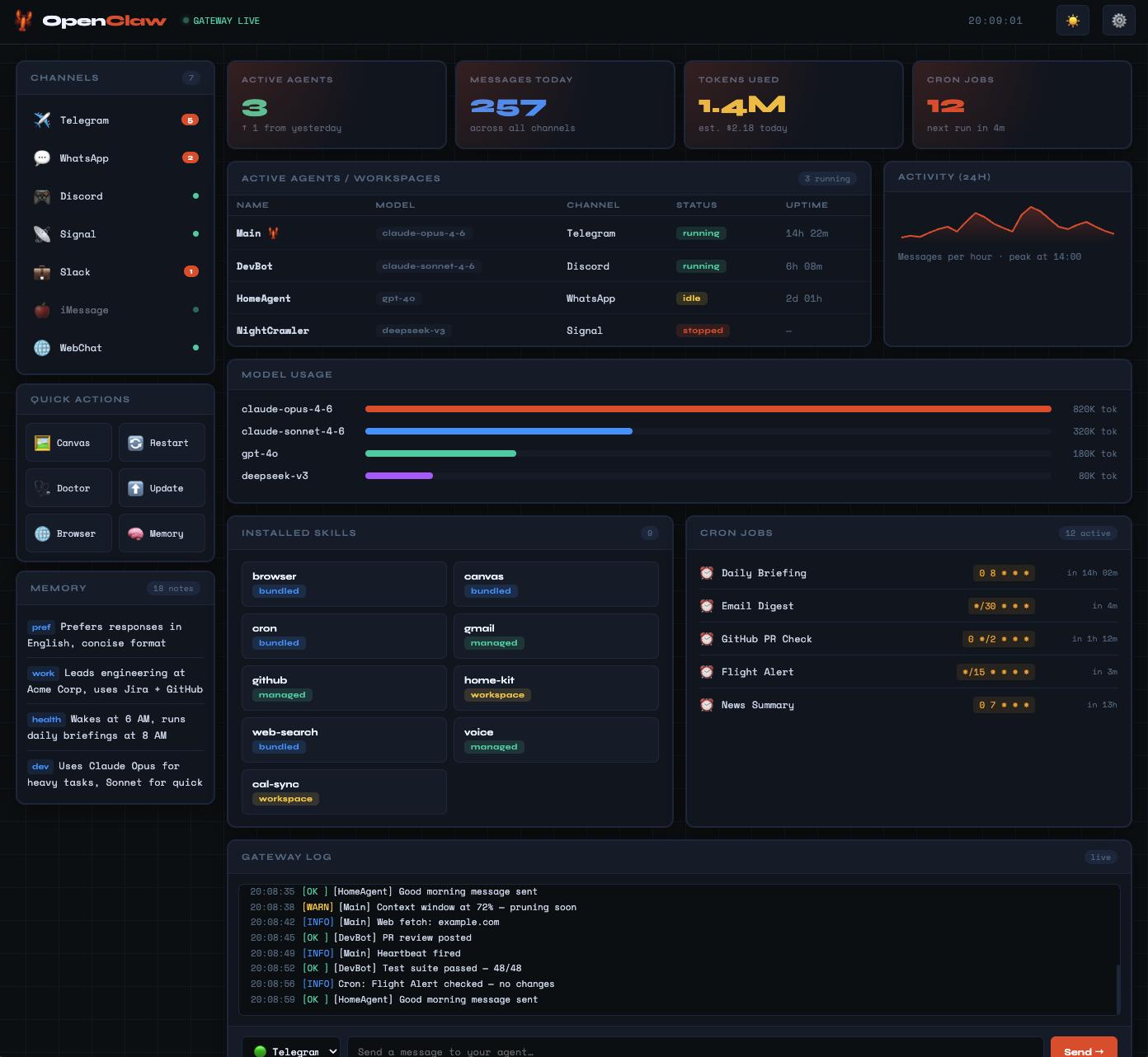Click the claude-sonnet-4-6 usage bar
This screenshot has width=1148, height=1057.
499,431
